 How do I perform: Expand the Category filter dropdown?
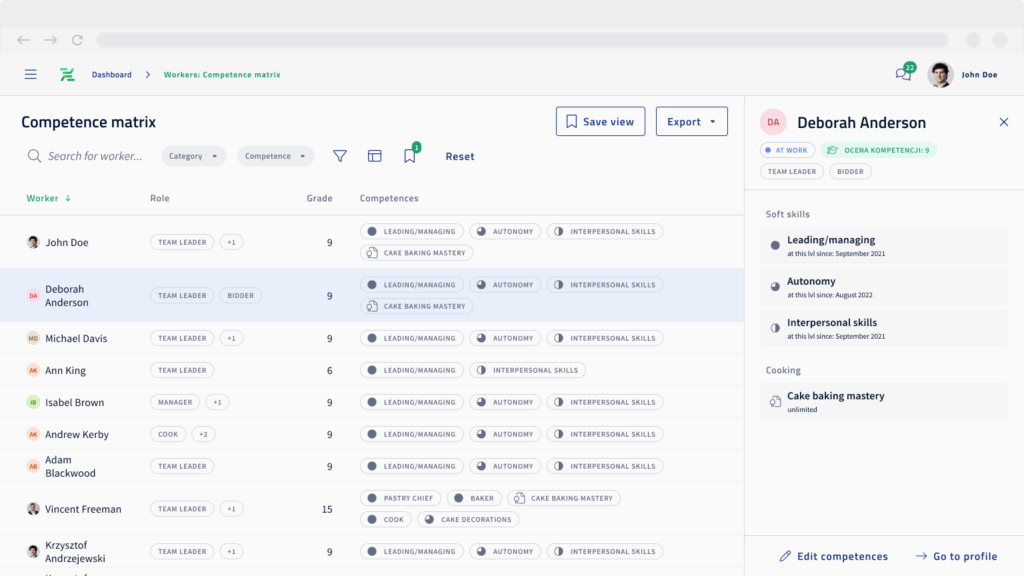point(193,156)
